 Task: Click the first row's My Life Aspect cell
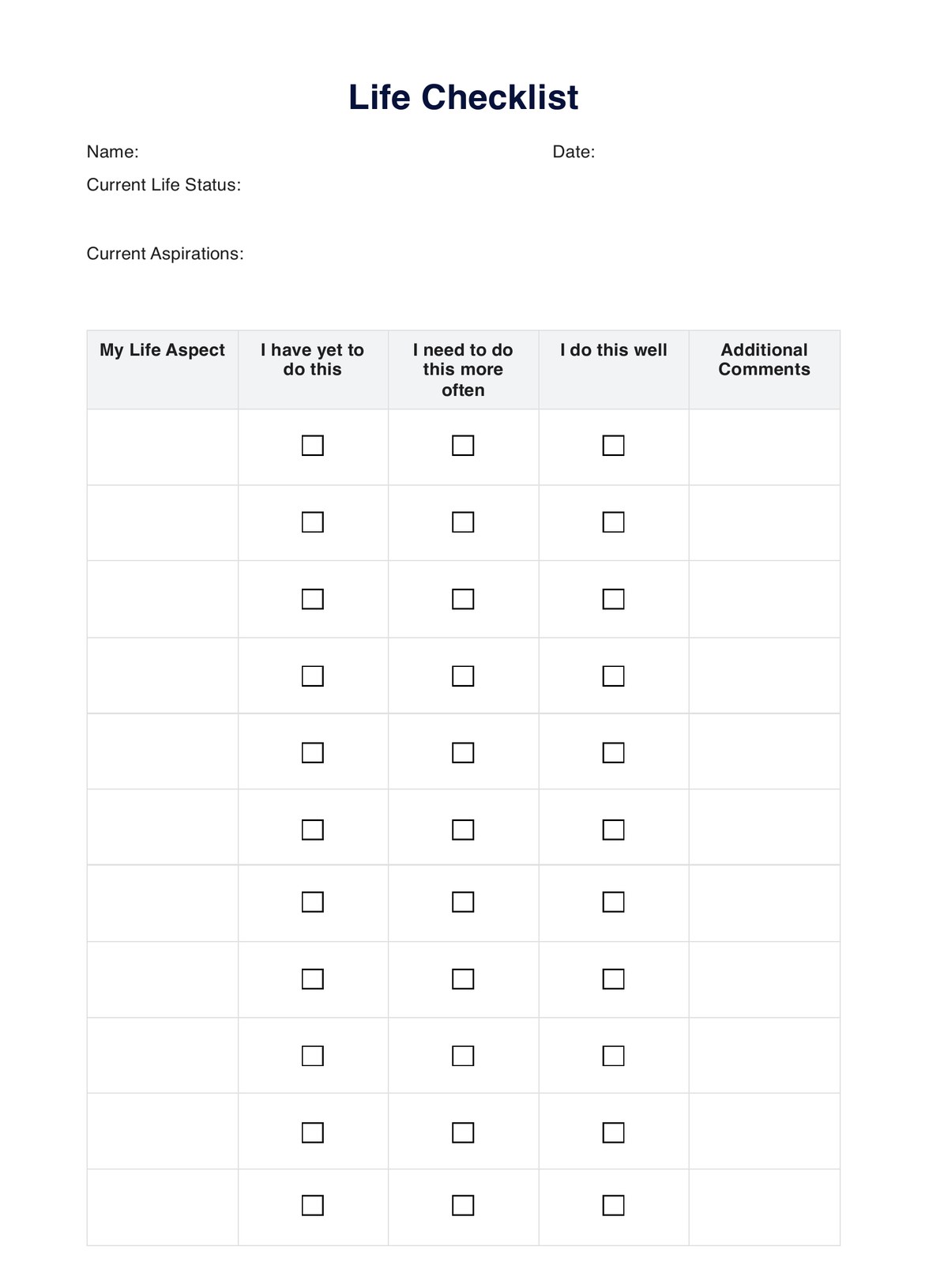pyautogui.click(x=163, y=446)
